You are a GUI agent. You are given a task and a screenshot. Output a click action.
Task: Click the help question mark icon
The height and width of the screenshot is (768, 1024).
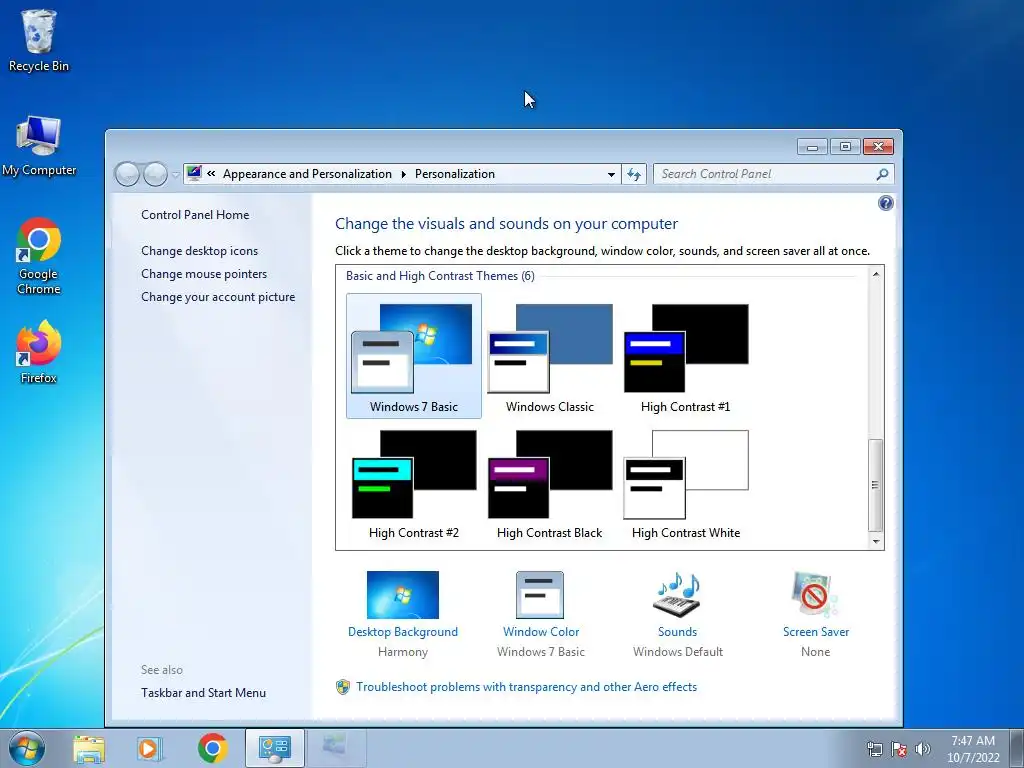pyautogui.click(x=886, y=203)
